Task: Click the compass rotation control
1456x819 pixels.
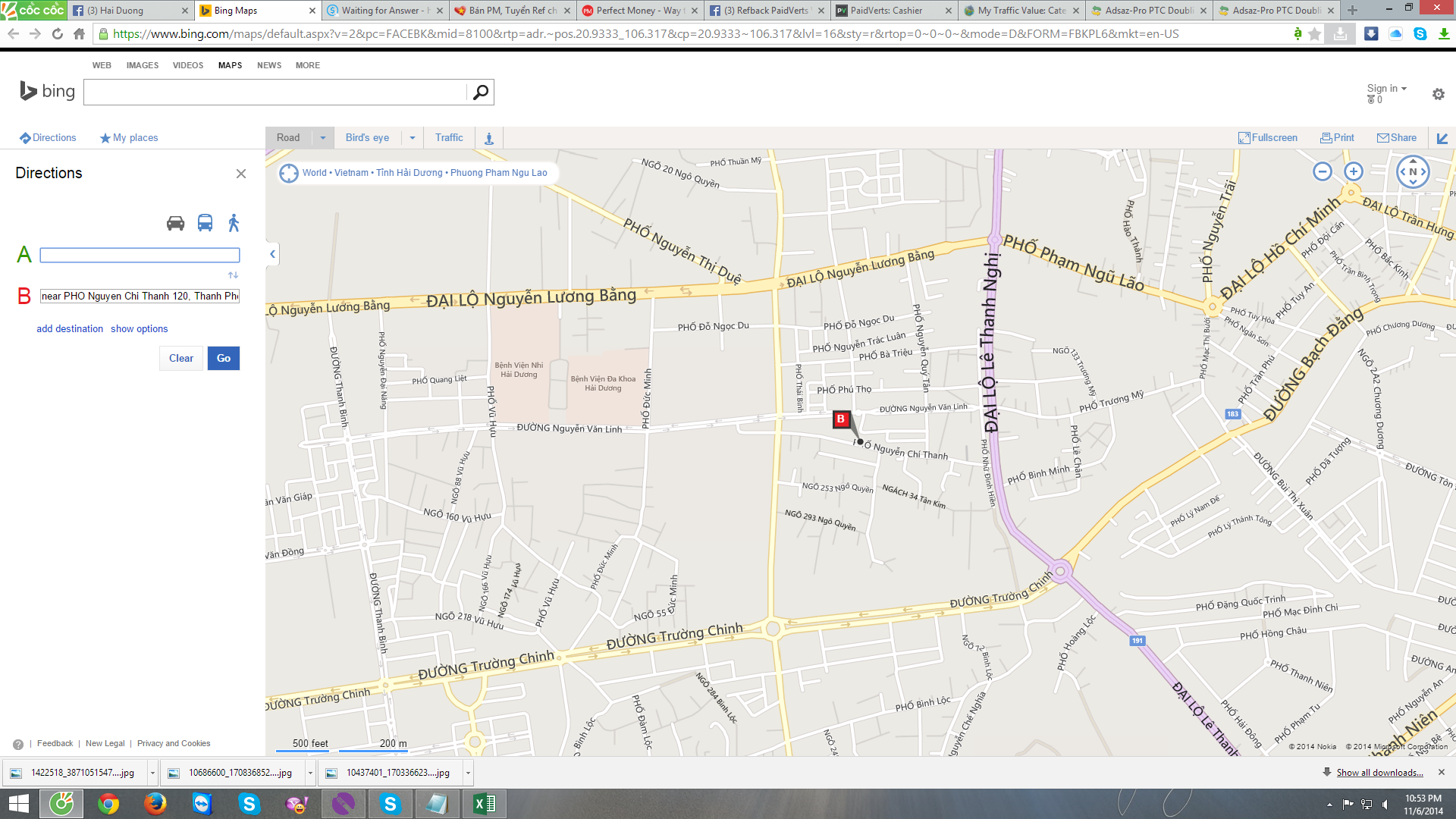Action: tap(1413, 171)
